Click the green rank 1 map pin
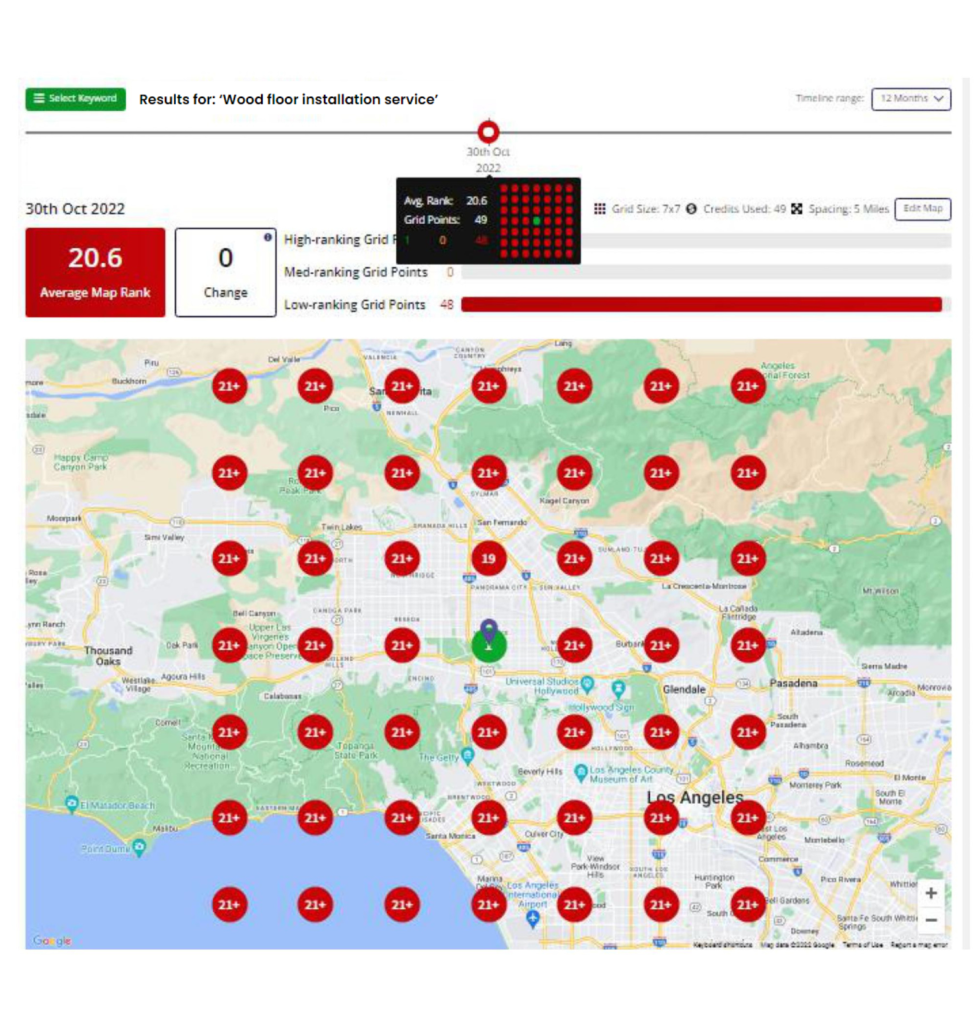 (x=489, y=641)
